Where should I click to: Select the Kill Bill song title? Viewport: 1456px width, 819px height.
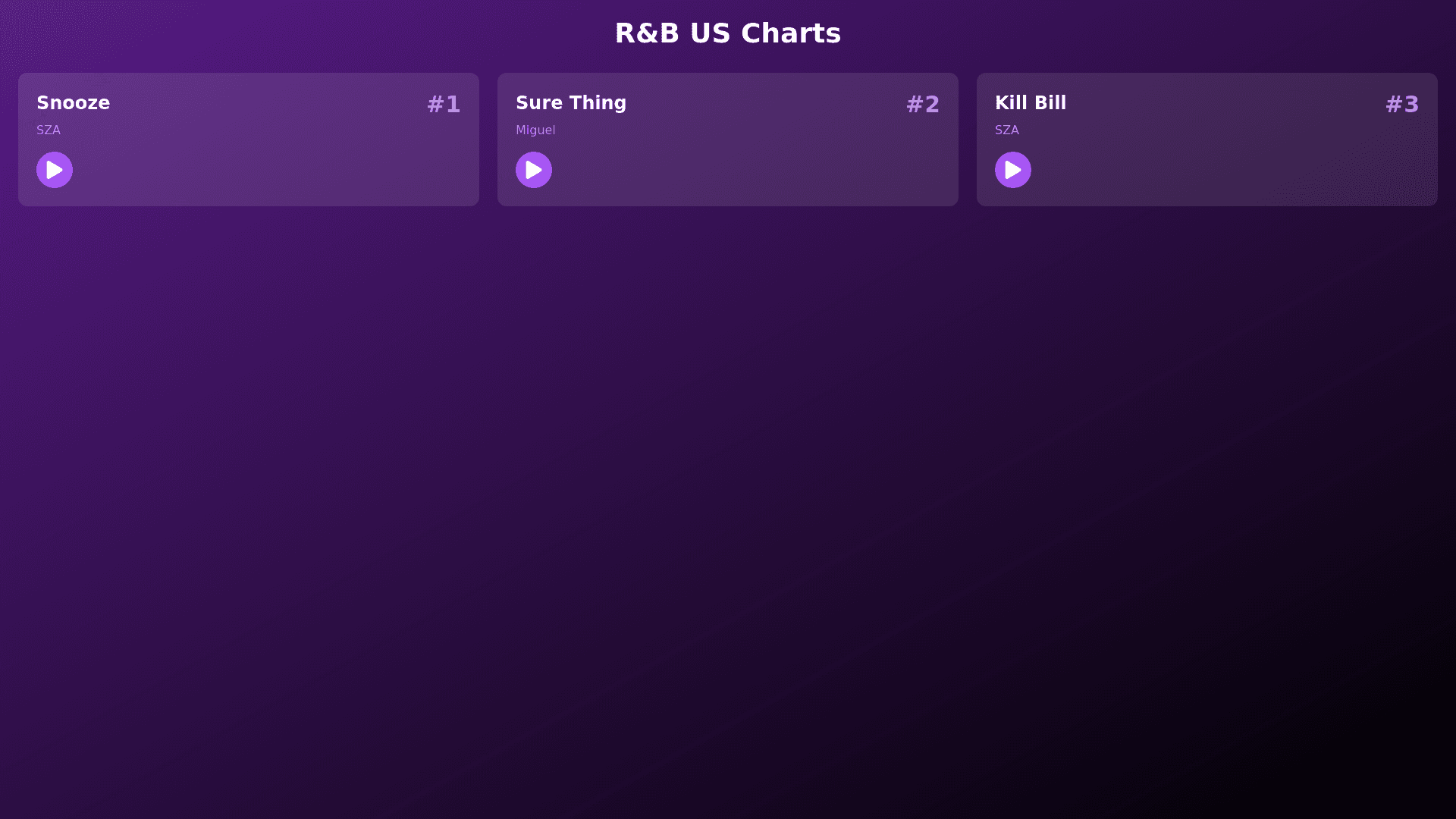1031,103
